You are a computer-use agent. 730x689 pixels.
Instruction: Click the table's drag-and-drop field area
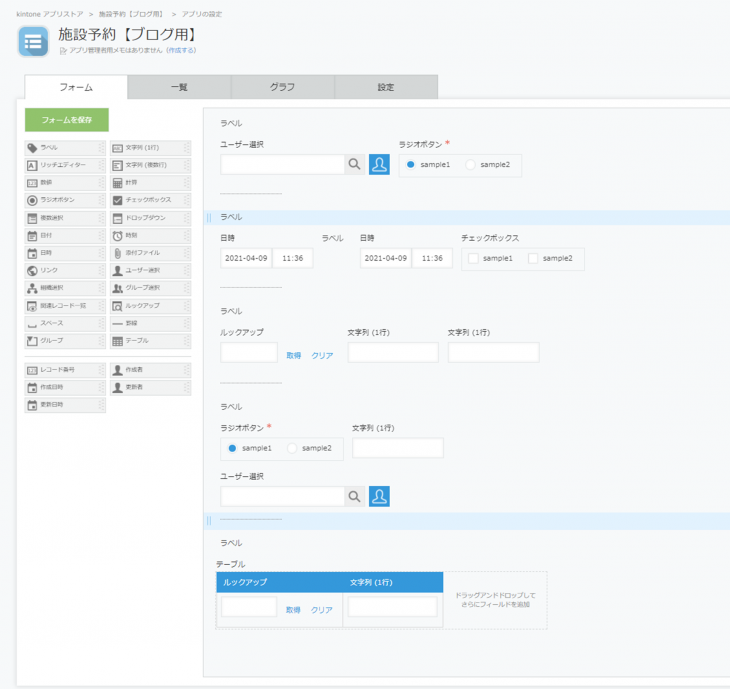click(x=495, y=600)
